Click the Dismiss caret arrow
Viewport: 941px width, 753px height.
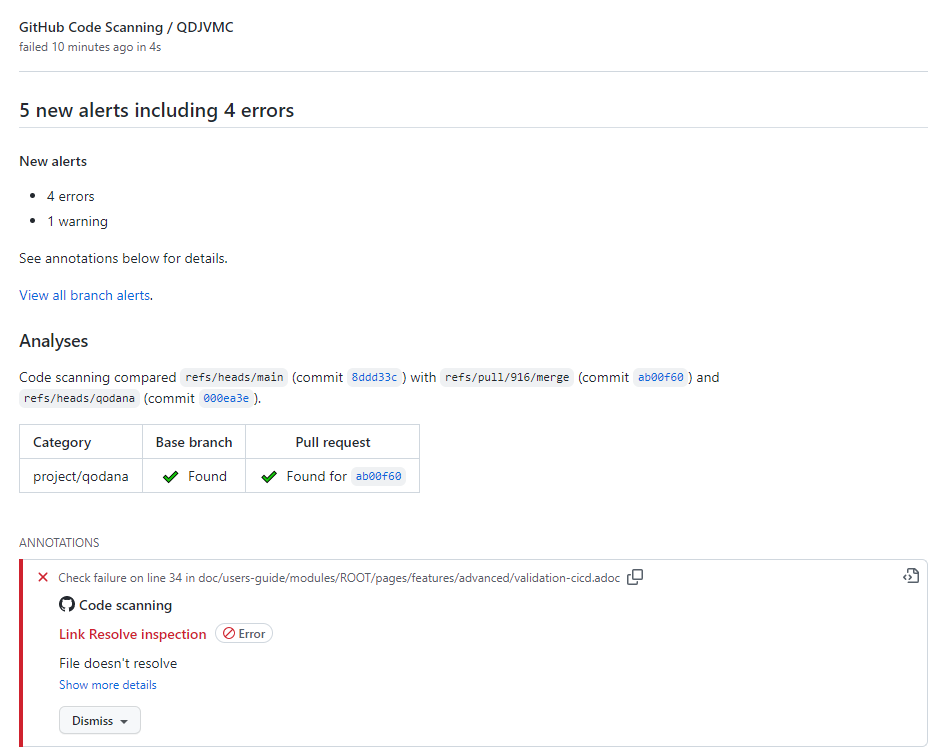point(124,721)
